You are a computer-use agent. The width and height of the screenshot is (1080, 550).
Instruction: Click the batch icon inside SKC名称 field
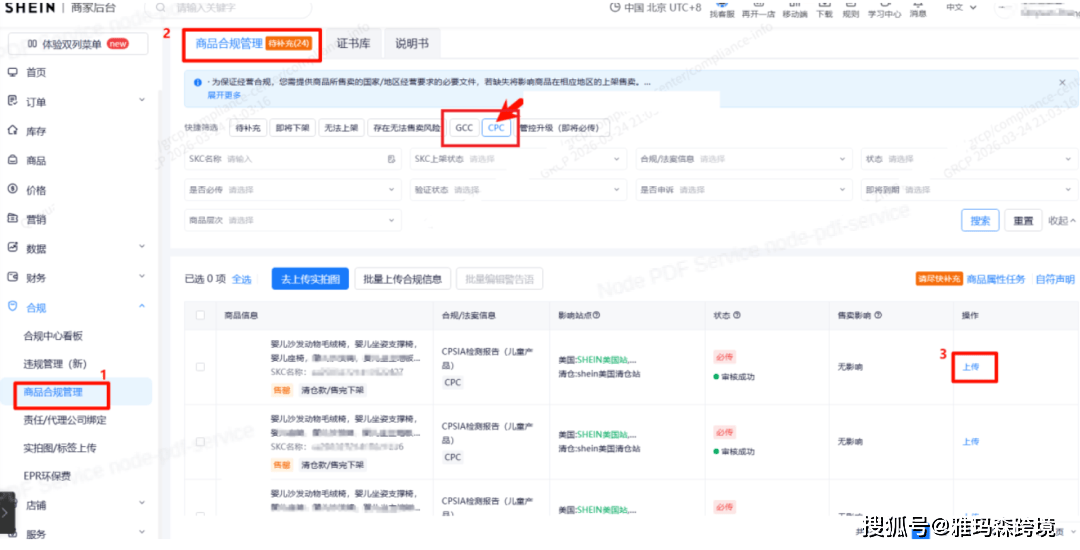[391, 159]
